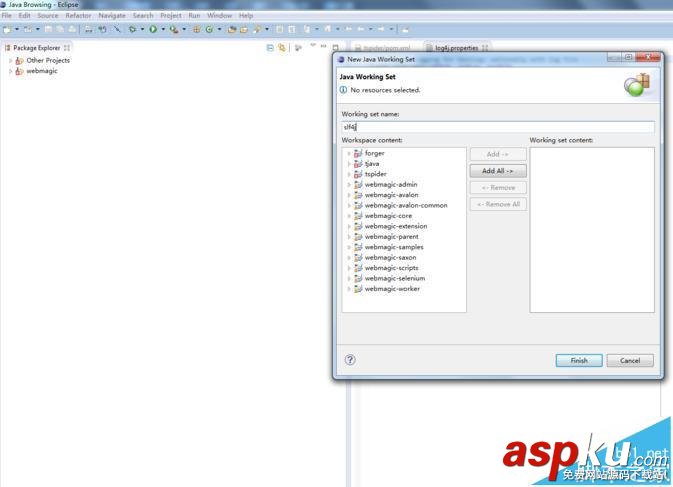Image resolution: width=673 pixels, height=487 pixels.
Task: Select webmagic-selenium in Workspace content
Action: [395, 278]
